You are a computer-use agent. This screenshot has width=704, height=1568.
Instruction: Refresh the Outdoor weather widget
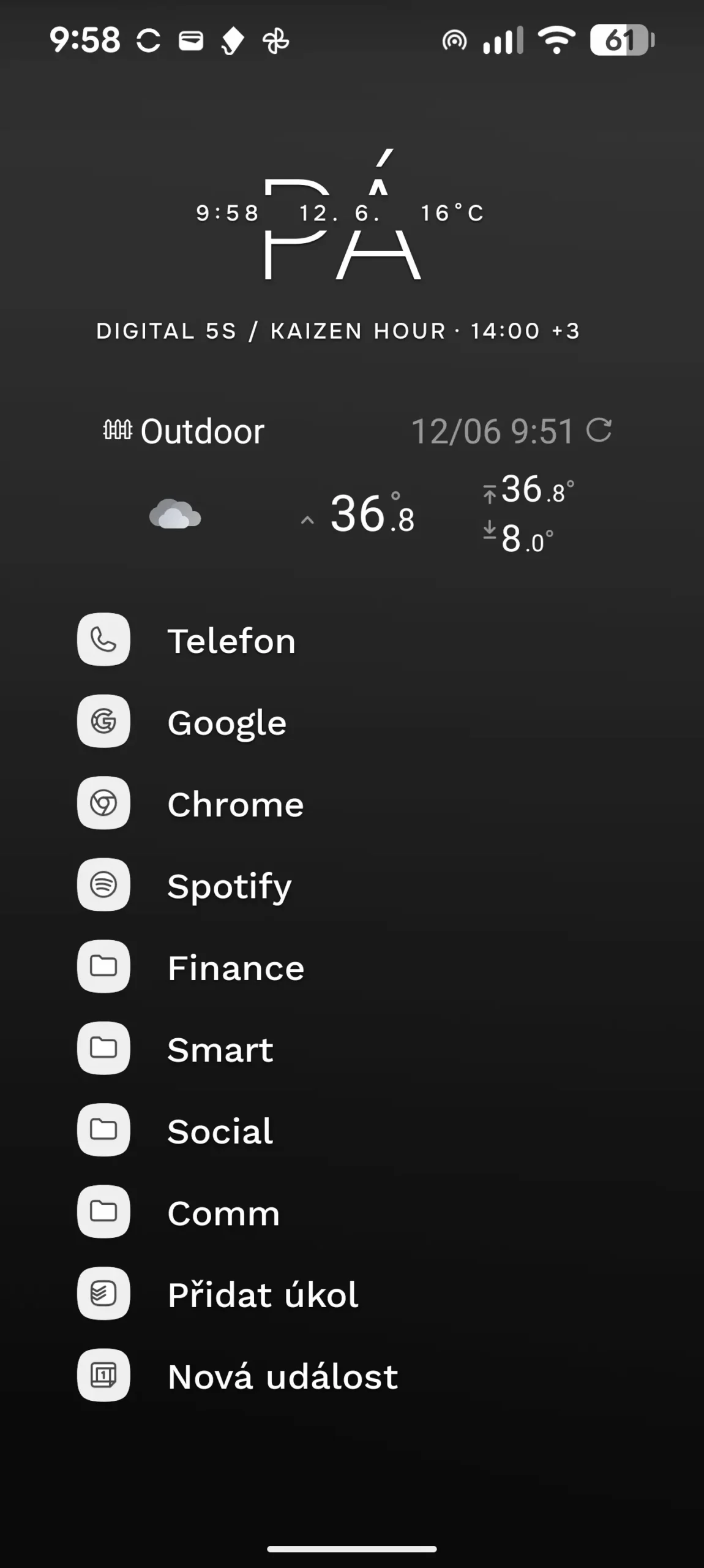tap(599, 430)
